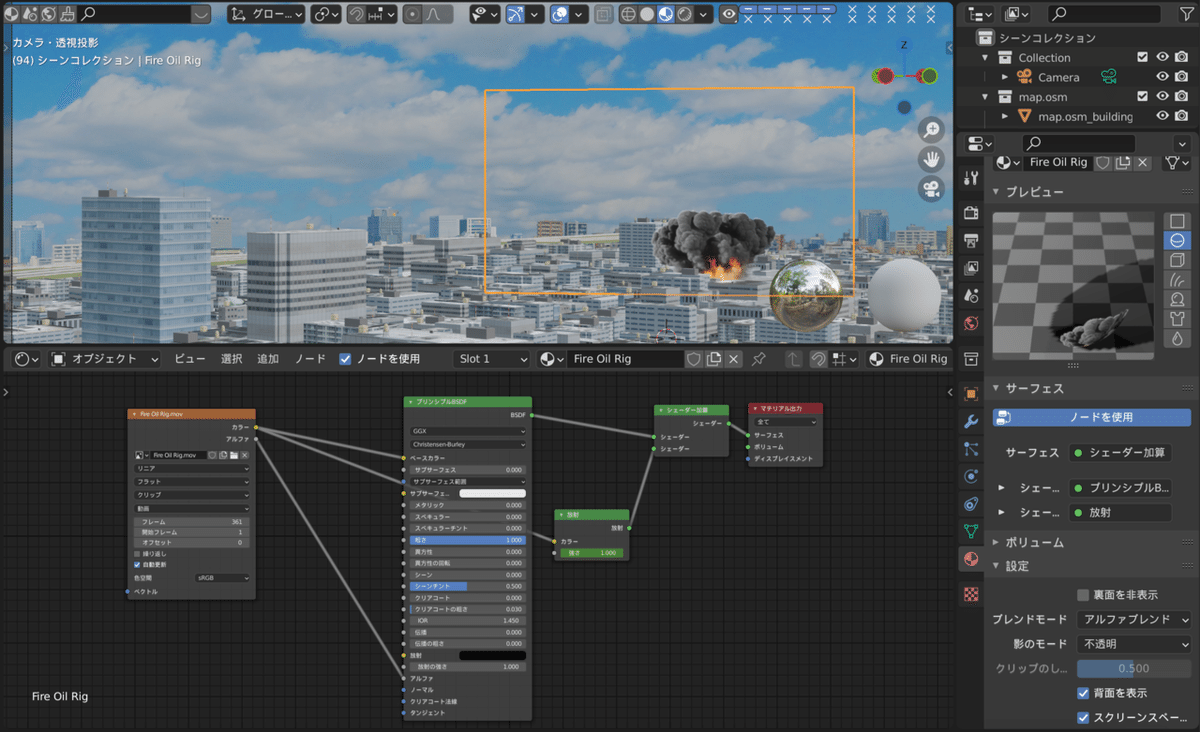
Task: Open the オブジェクト type dropdown in node editor
Action: tap(104, 359)
